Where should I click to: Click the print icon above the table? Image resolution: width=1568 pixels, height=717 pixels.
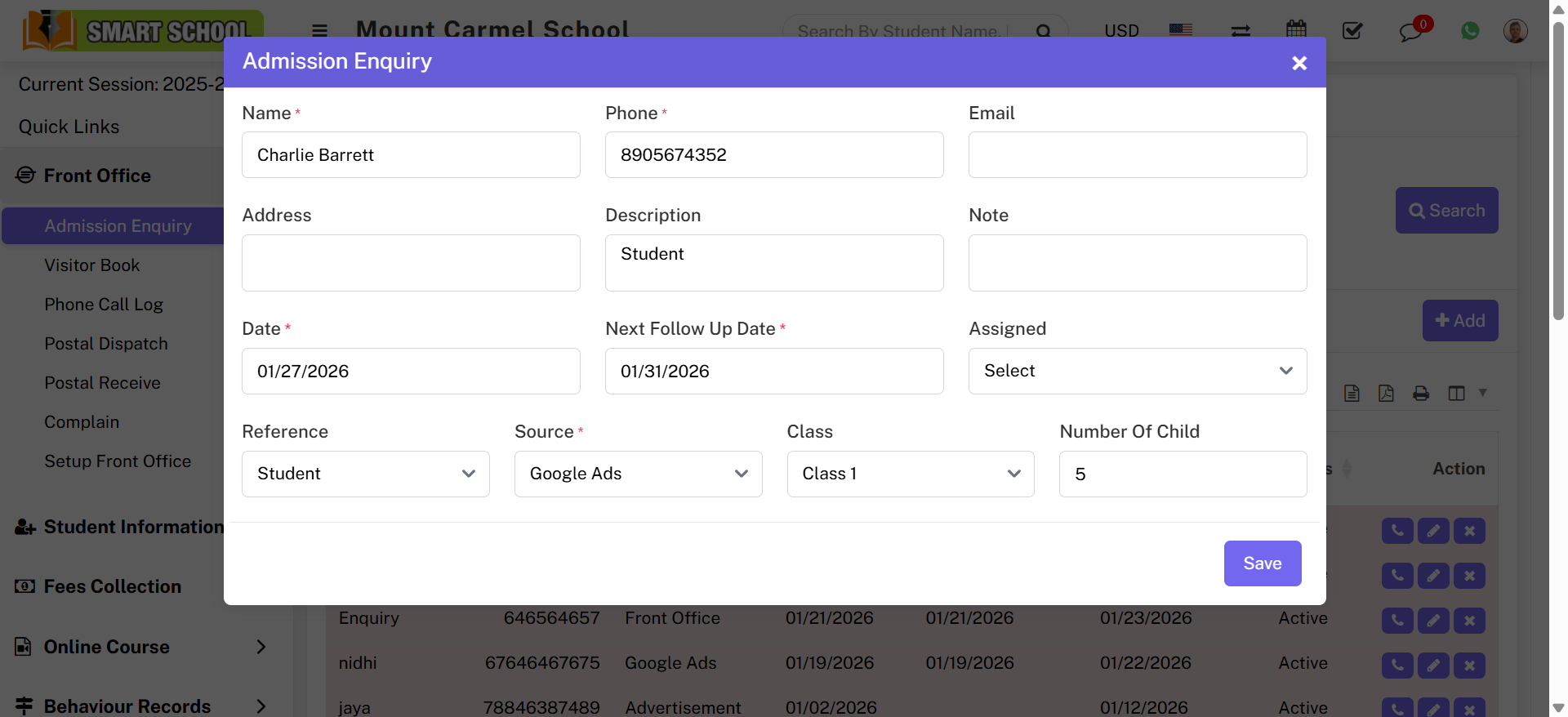[x=1421, y=394]
